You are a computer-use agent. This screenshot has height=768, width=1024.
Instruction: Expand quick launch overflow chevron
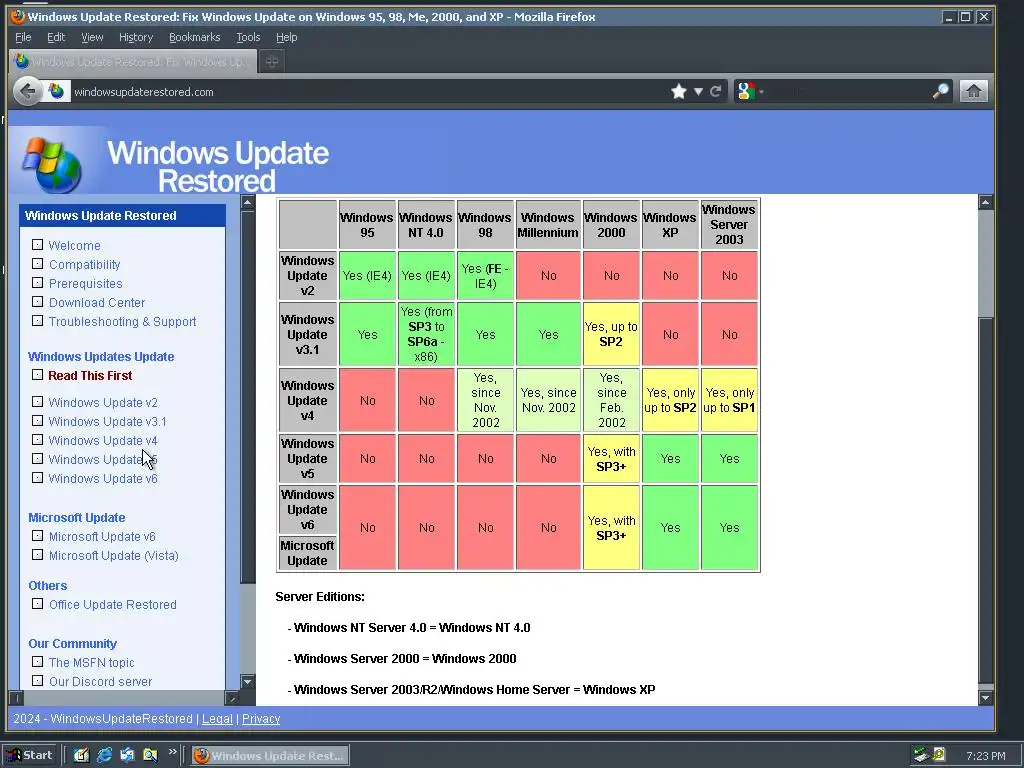[x=172, y=752]
